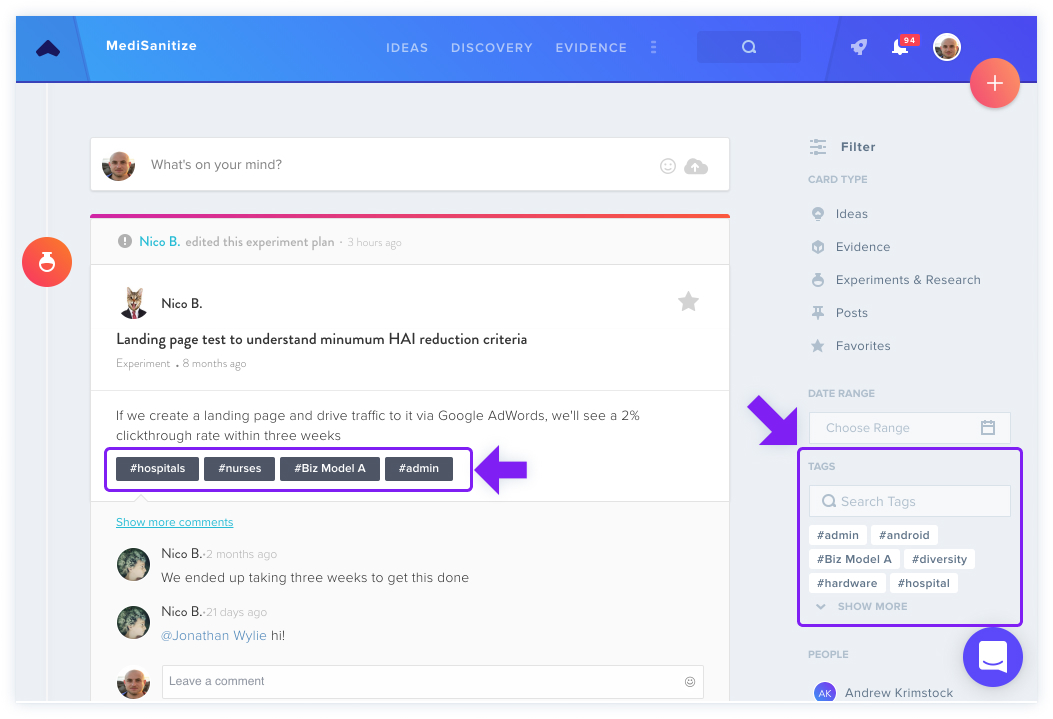Viewport: 1053px width, 719px height.
Task: Click the red plus create button
Action: tap(995, 83)
